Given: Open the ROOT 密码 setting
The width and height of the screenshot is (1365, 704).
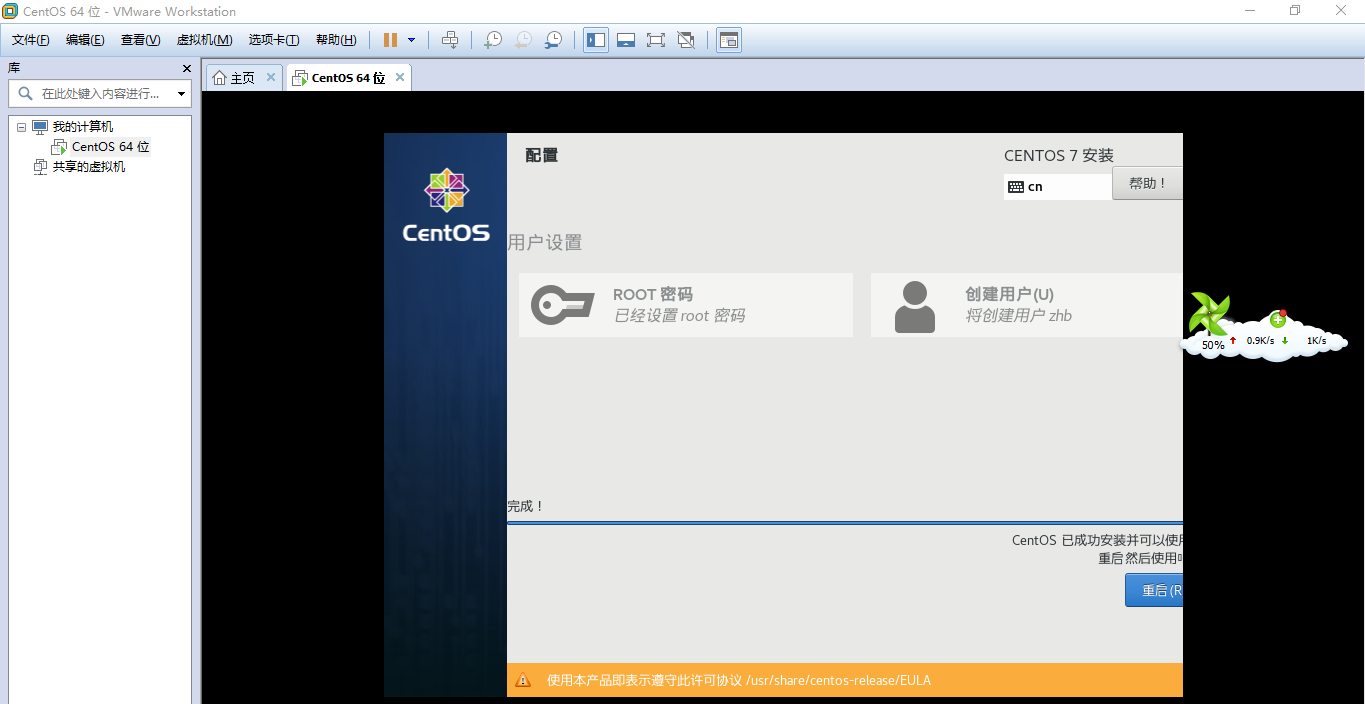Looking at the screenshot, I should (x=686, y=305).
